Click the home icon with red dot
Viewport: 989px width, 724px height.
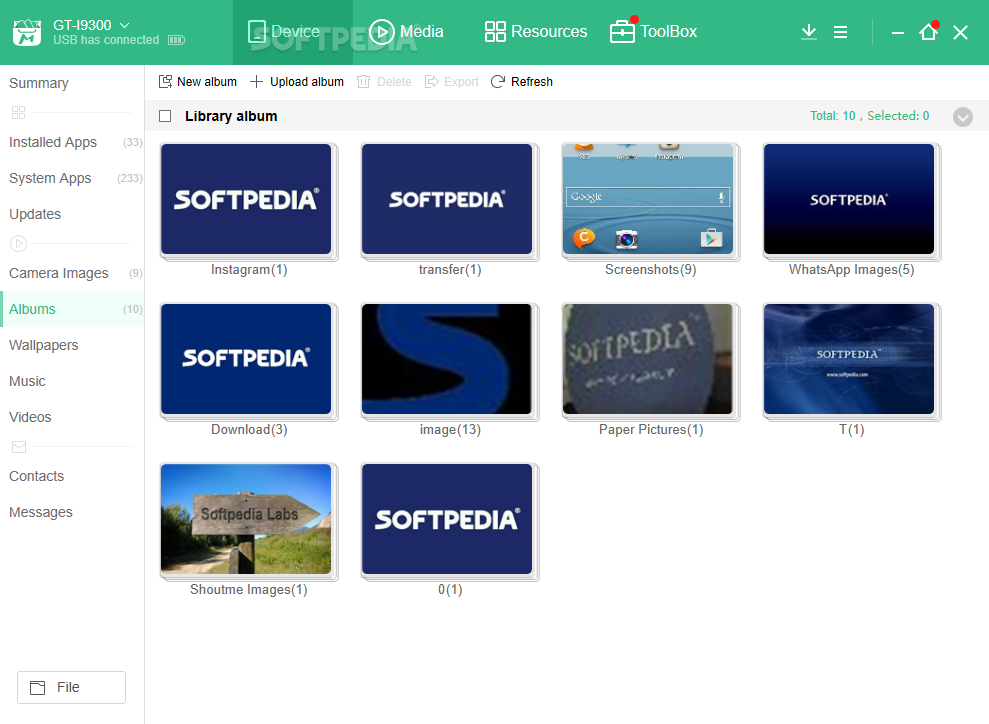[x=928, y=31]
